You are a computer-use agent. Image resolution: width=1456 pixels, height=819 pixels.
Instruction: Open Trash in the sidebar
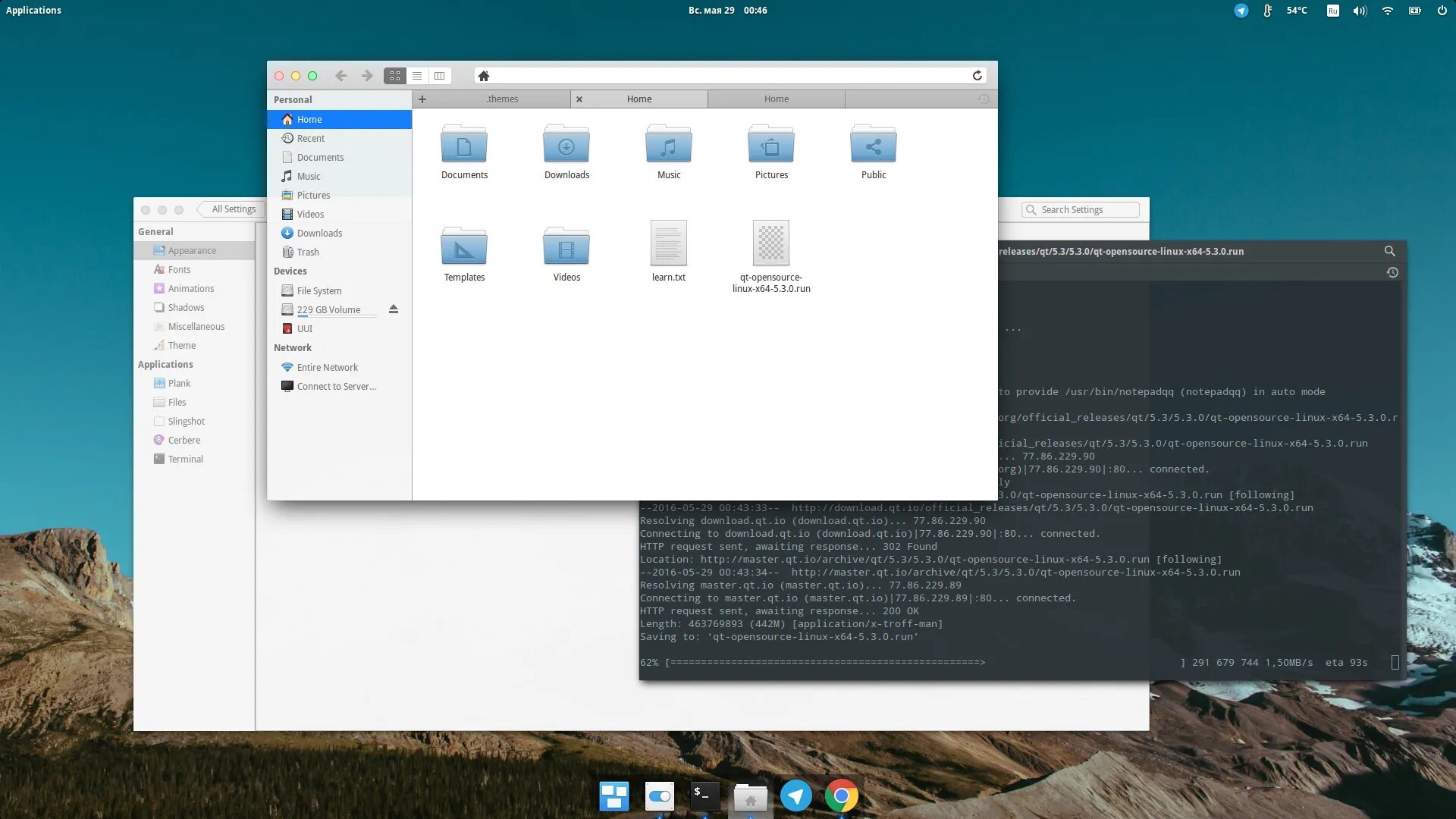308,253
